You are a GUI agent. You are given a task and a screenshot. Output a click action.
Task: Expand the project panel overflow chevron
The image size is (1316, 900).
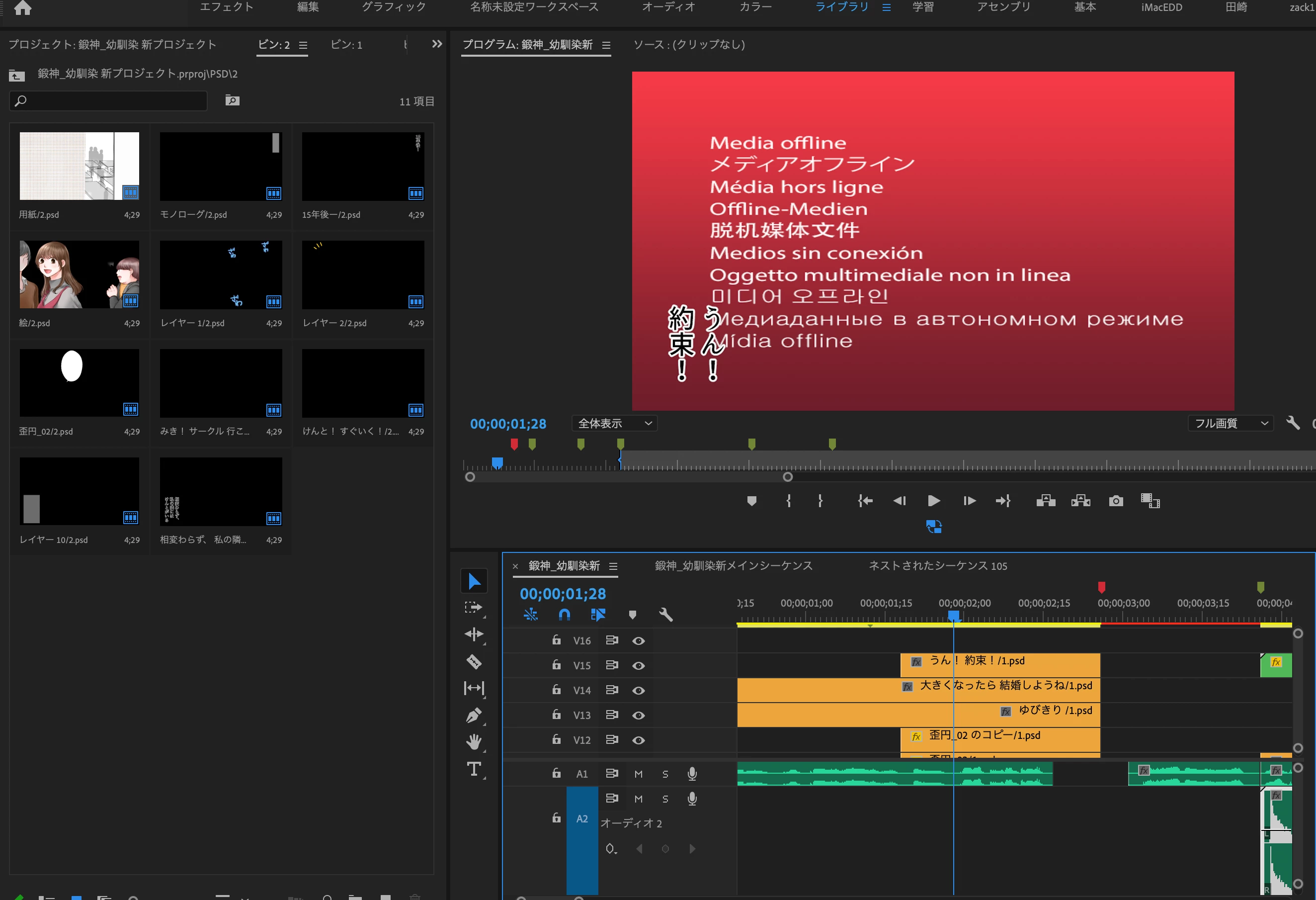[x=436, y=44]
